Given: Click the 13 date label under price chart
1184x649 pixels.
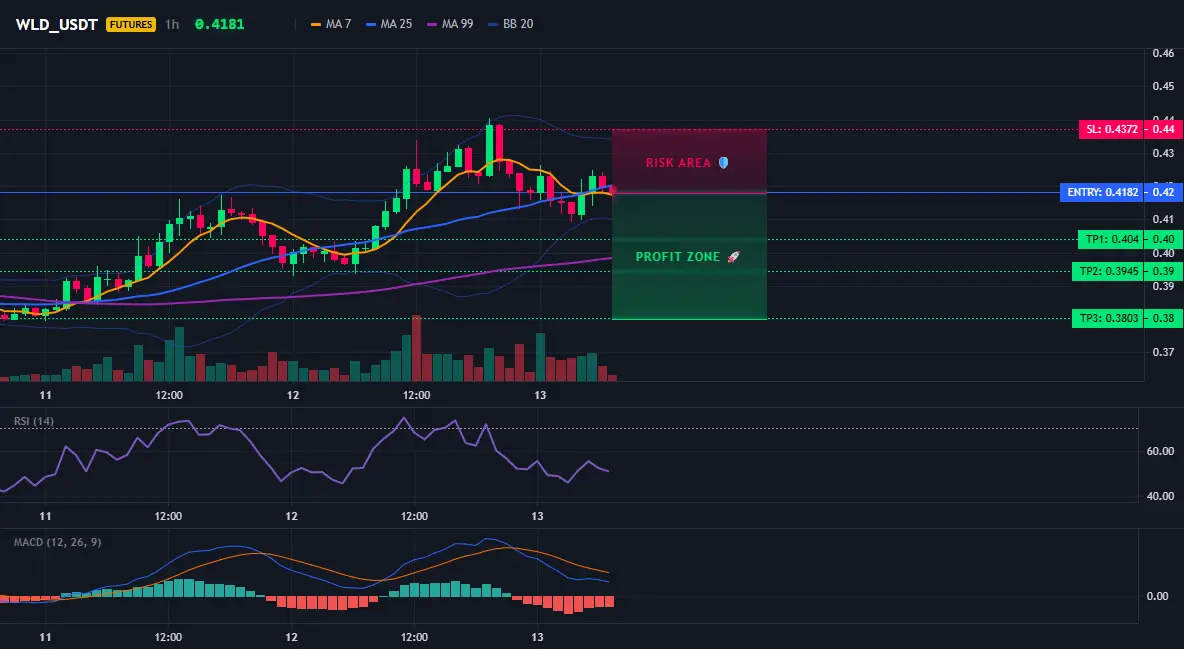Looking at the screenshot, I should pyautogui.click(x=540, y=395).
